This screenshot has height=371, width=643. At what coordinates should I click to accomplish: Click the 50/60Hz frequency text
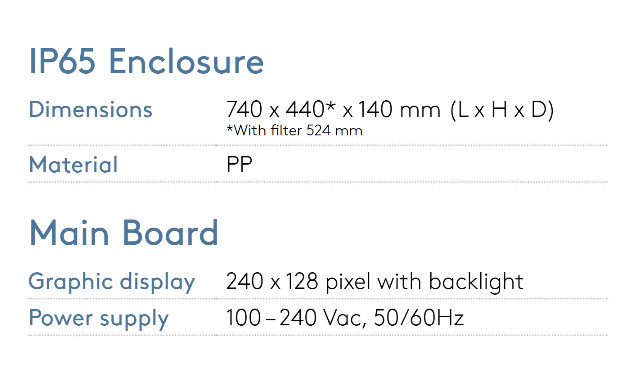pos(419,318)
